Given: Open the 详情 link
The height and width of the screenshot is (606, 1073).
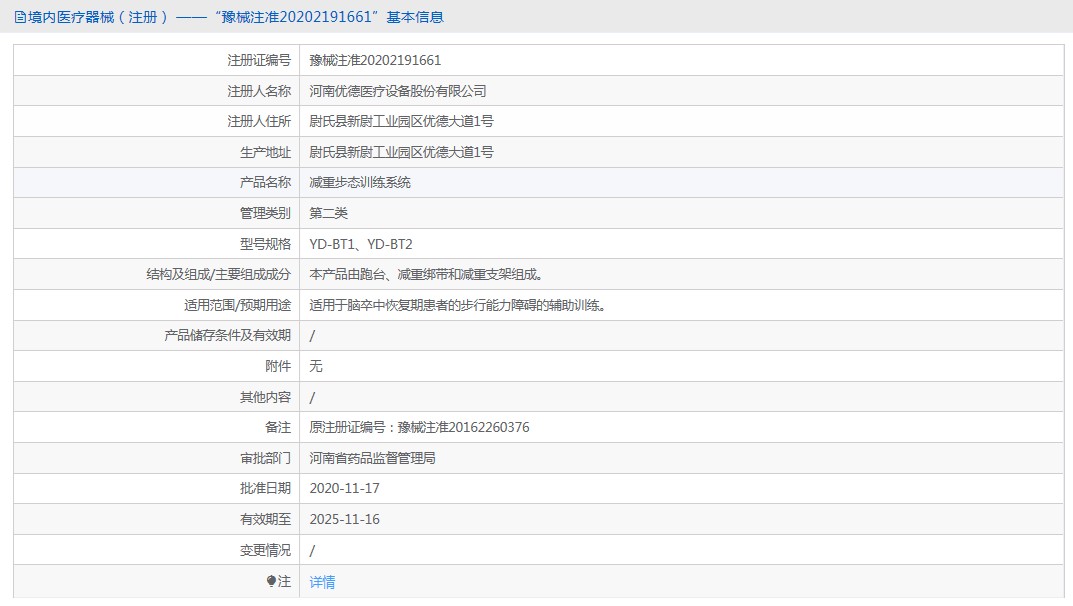Looking at the screenshot, I should click(x=322, y=581).
